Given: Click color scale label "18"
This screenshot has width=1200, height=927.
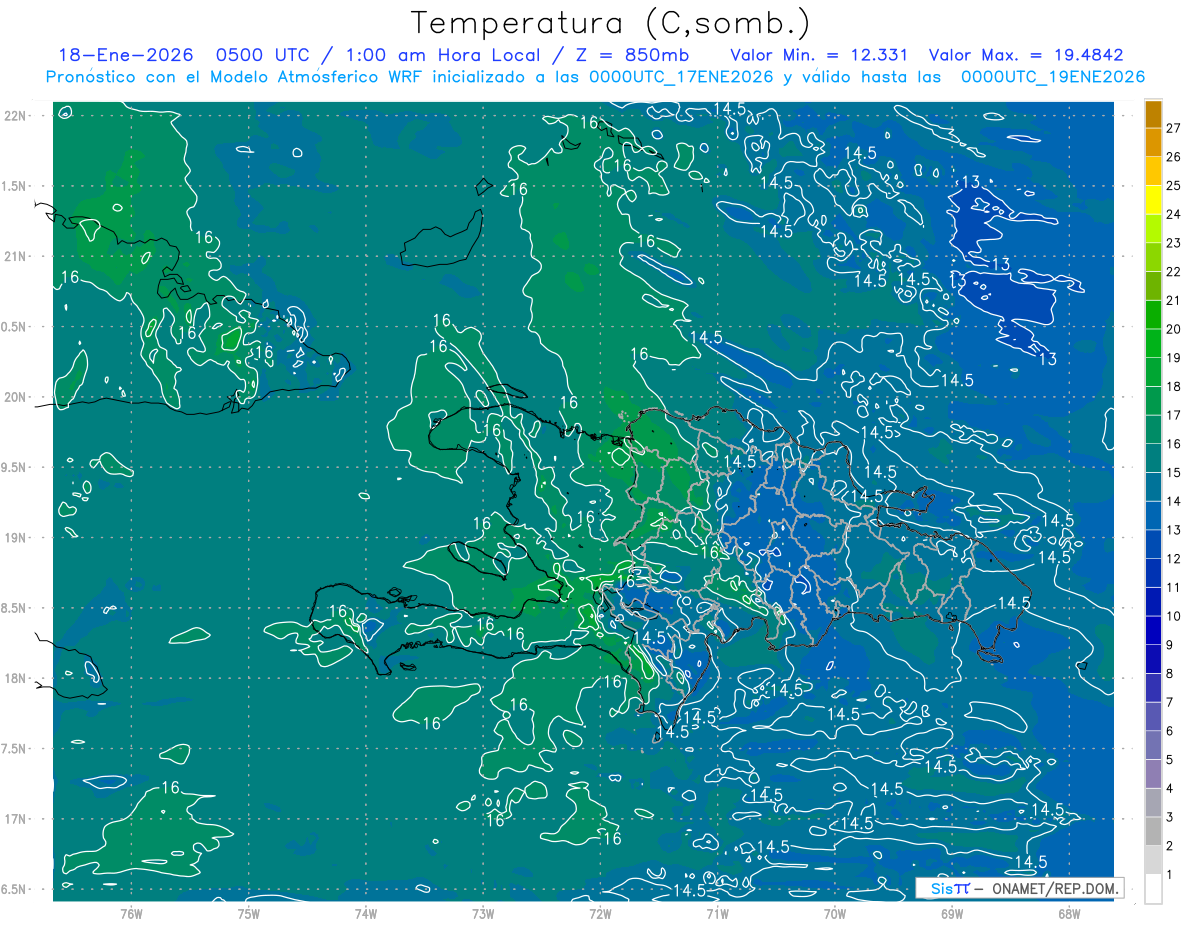Looking at the screenshot, I should coord(1174,386).
